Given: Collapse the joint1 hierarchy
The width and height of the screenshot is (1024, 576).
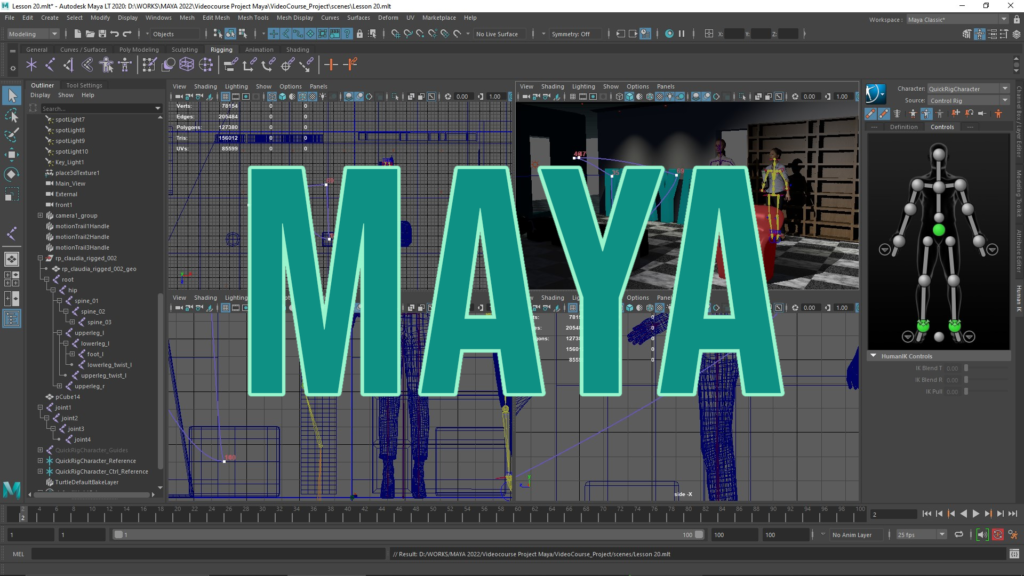Looking at the screenshot, I should click(x=40, y=407).
